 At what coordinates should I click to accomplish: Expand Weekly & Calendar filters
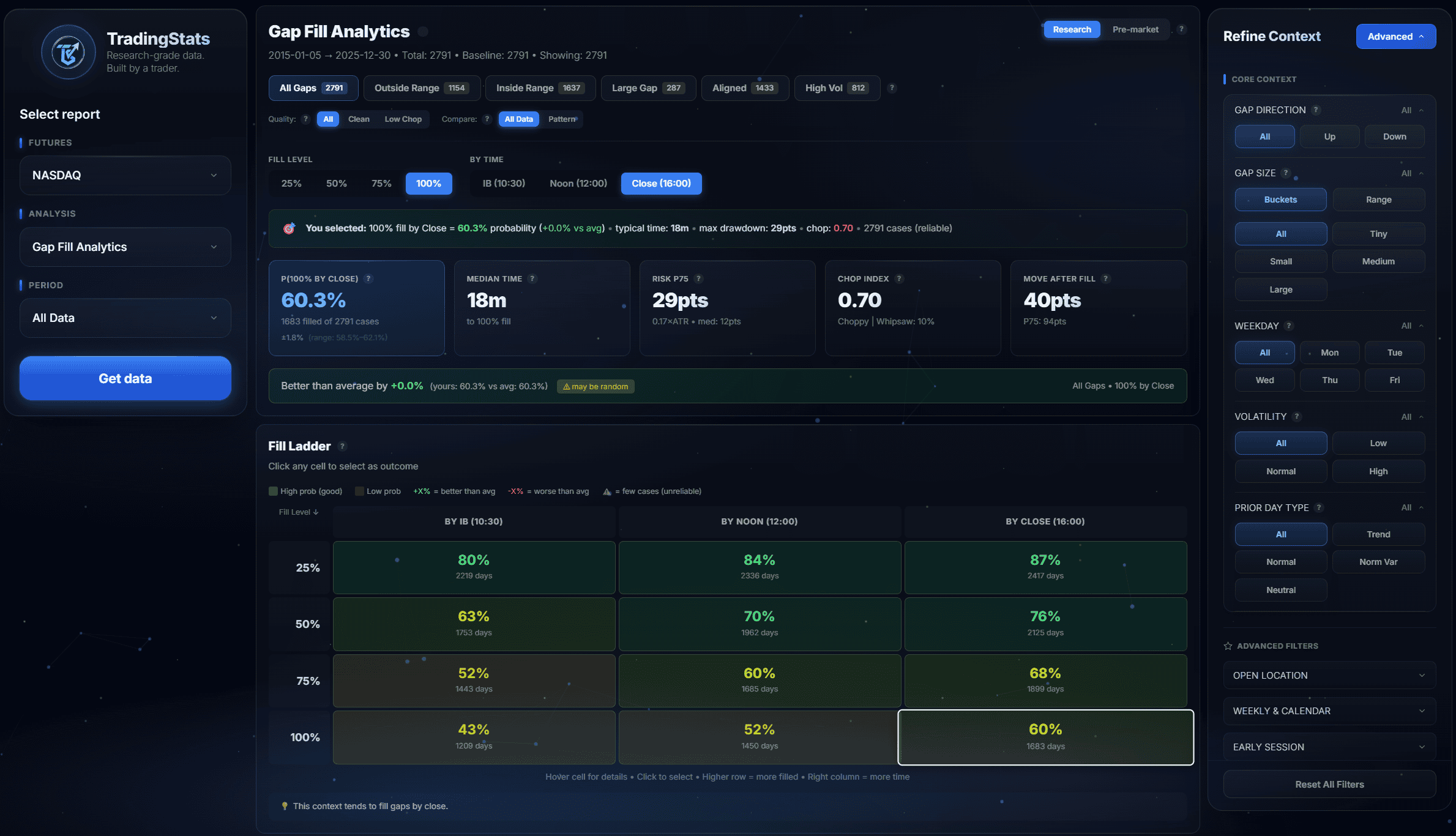[1329, 711]
